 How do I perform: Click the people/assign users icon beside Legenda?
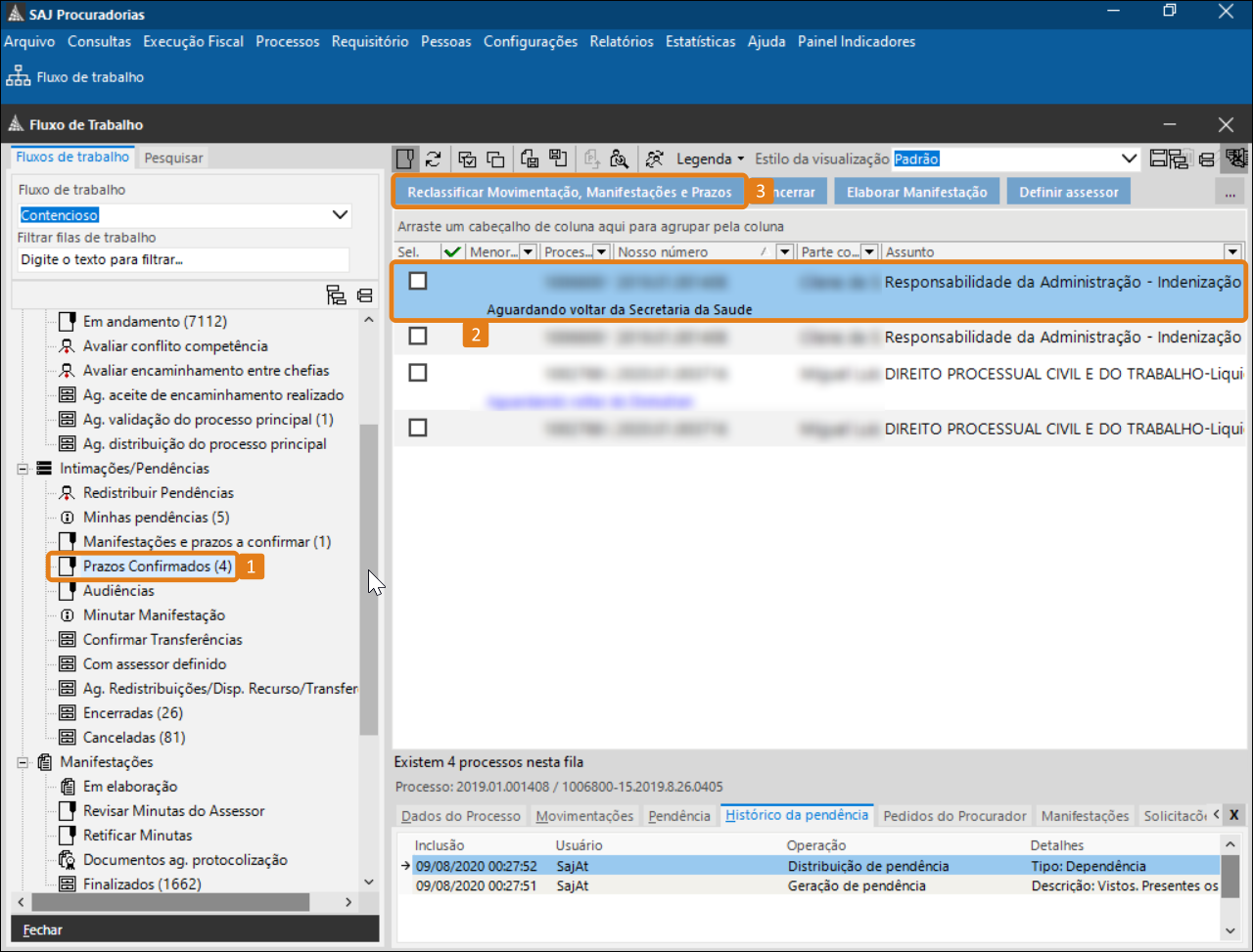(x=655, y=159)
